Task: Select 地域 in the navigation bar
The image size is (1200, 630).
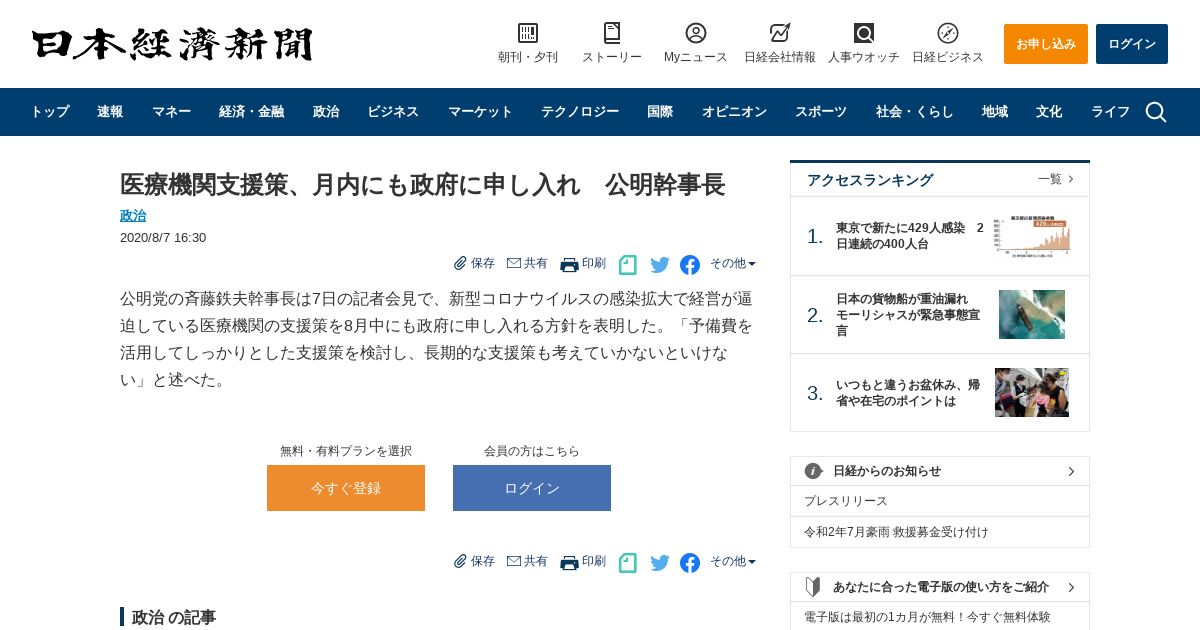Action: coord(995,112)
